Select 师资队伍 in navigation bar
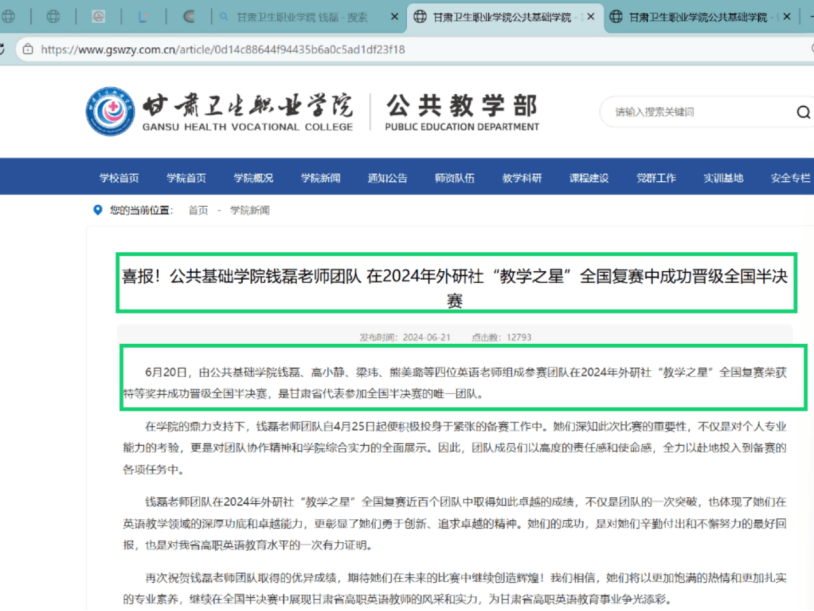 coord(455,178)
